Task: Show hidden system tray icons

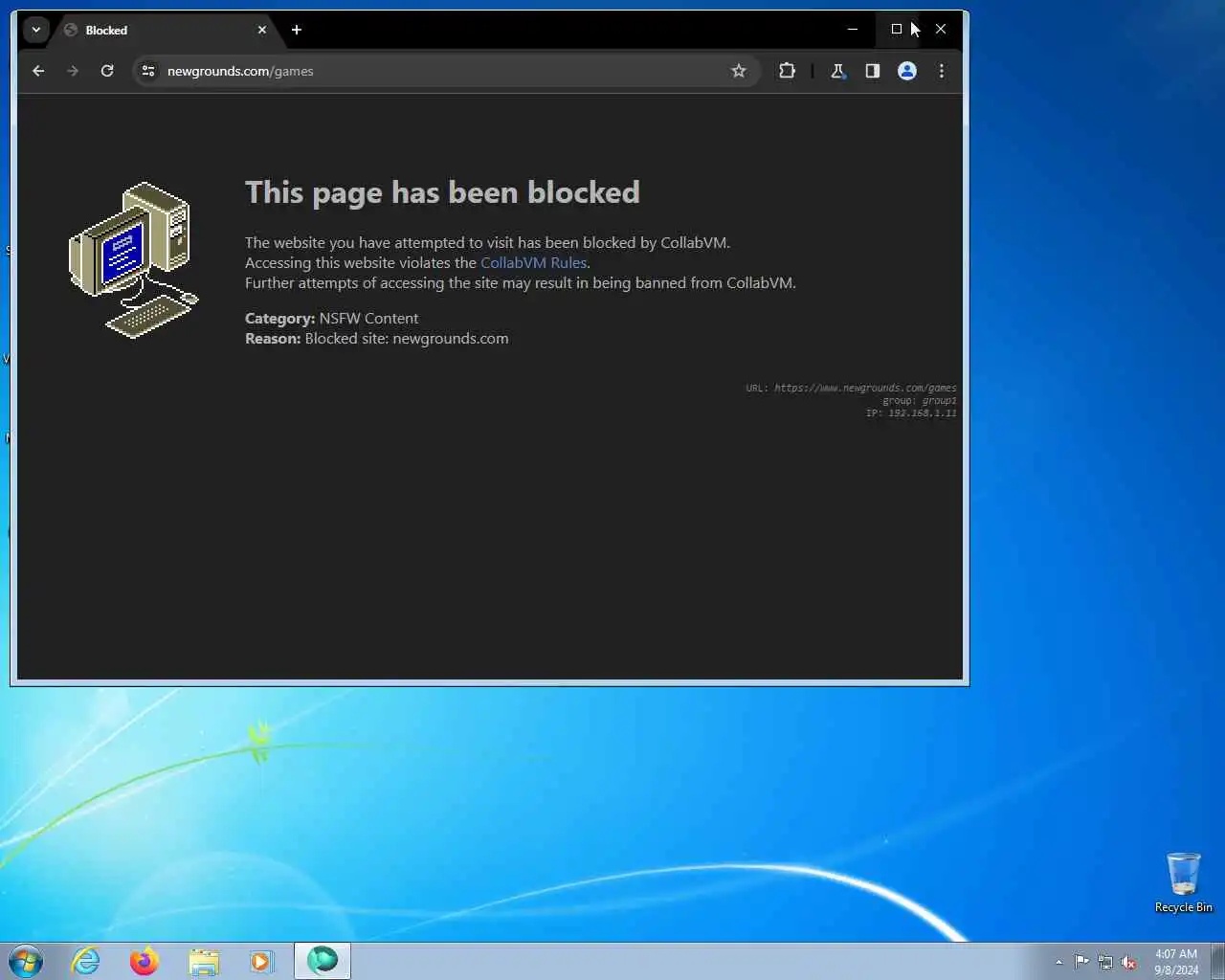Action: tap(1058, 962)
